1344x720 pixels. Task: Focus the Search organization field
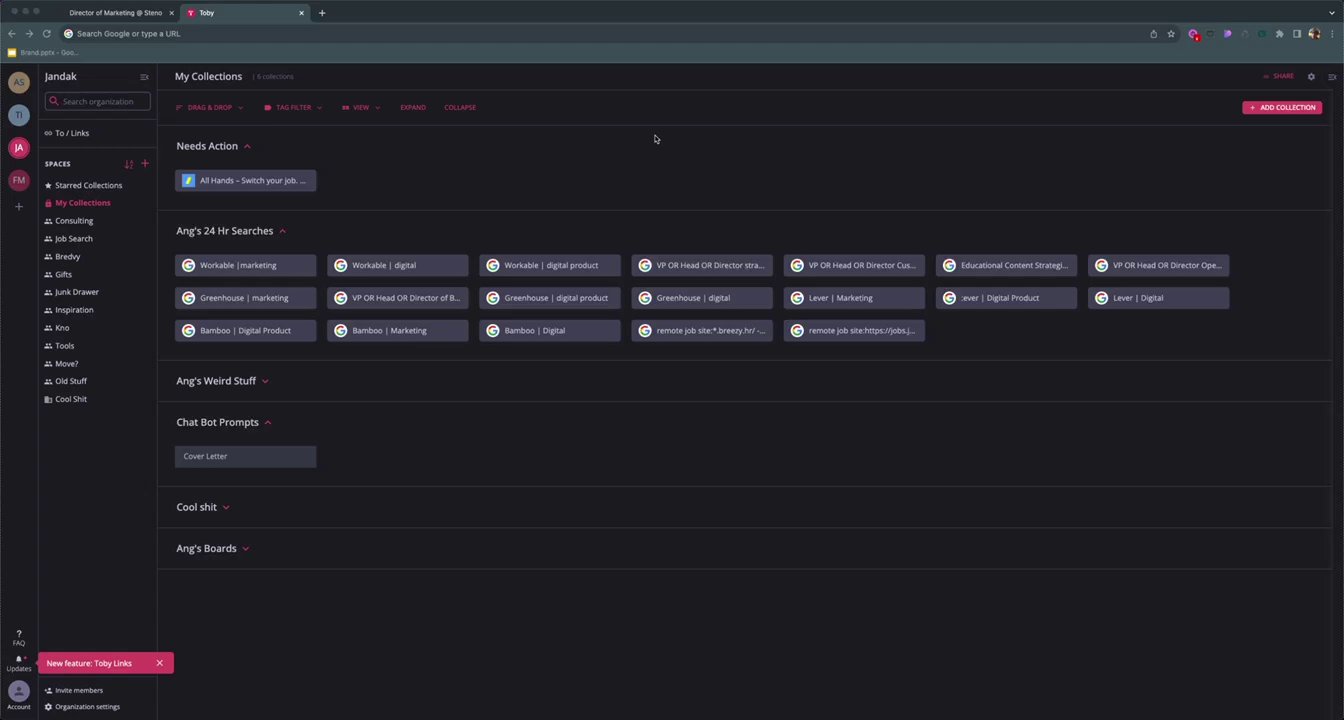tap(97, 101)
